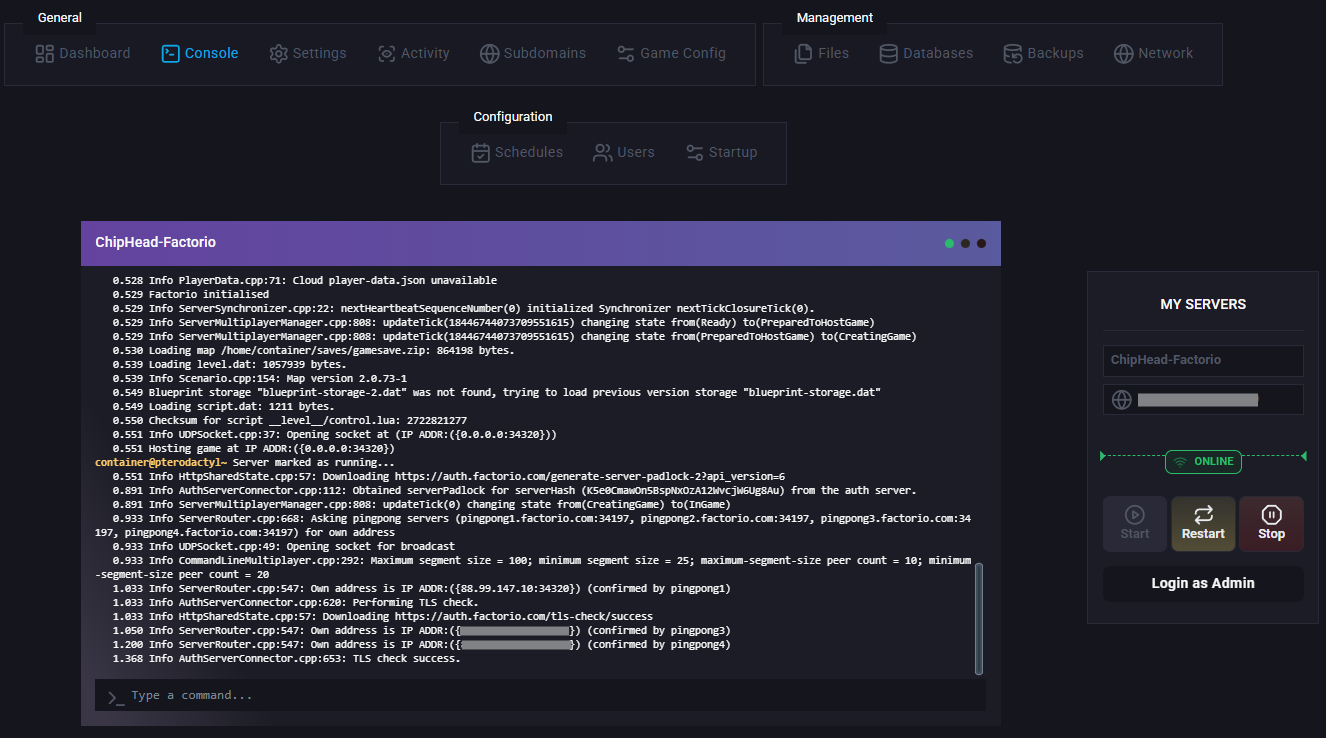Click the 'Server marked as running...' log line
The height and width of the screenshot is (738, 1326).
[x=245, y=463]
